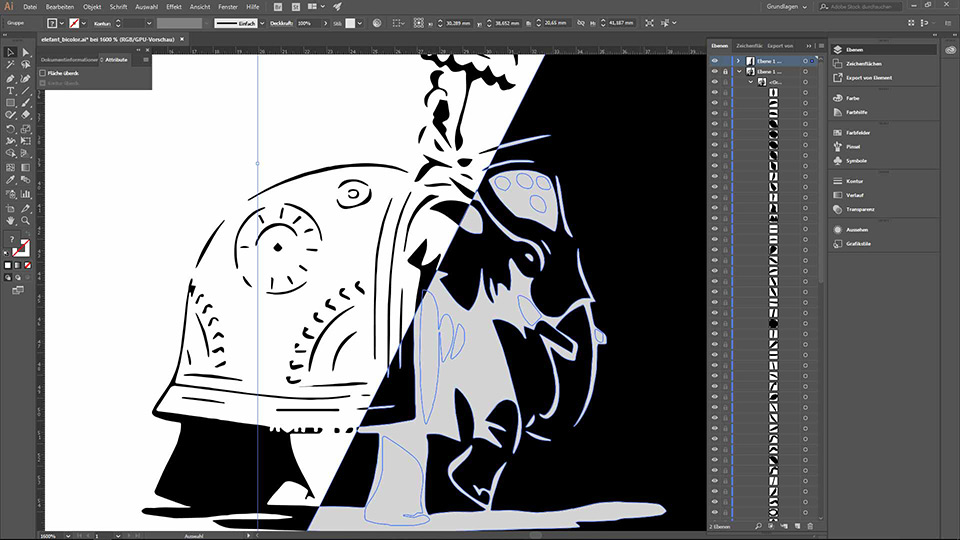Screen dimensions: 960x540
Task: Open Adobe Stock via the St icon
Action: 296,7
